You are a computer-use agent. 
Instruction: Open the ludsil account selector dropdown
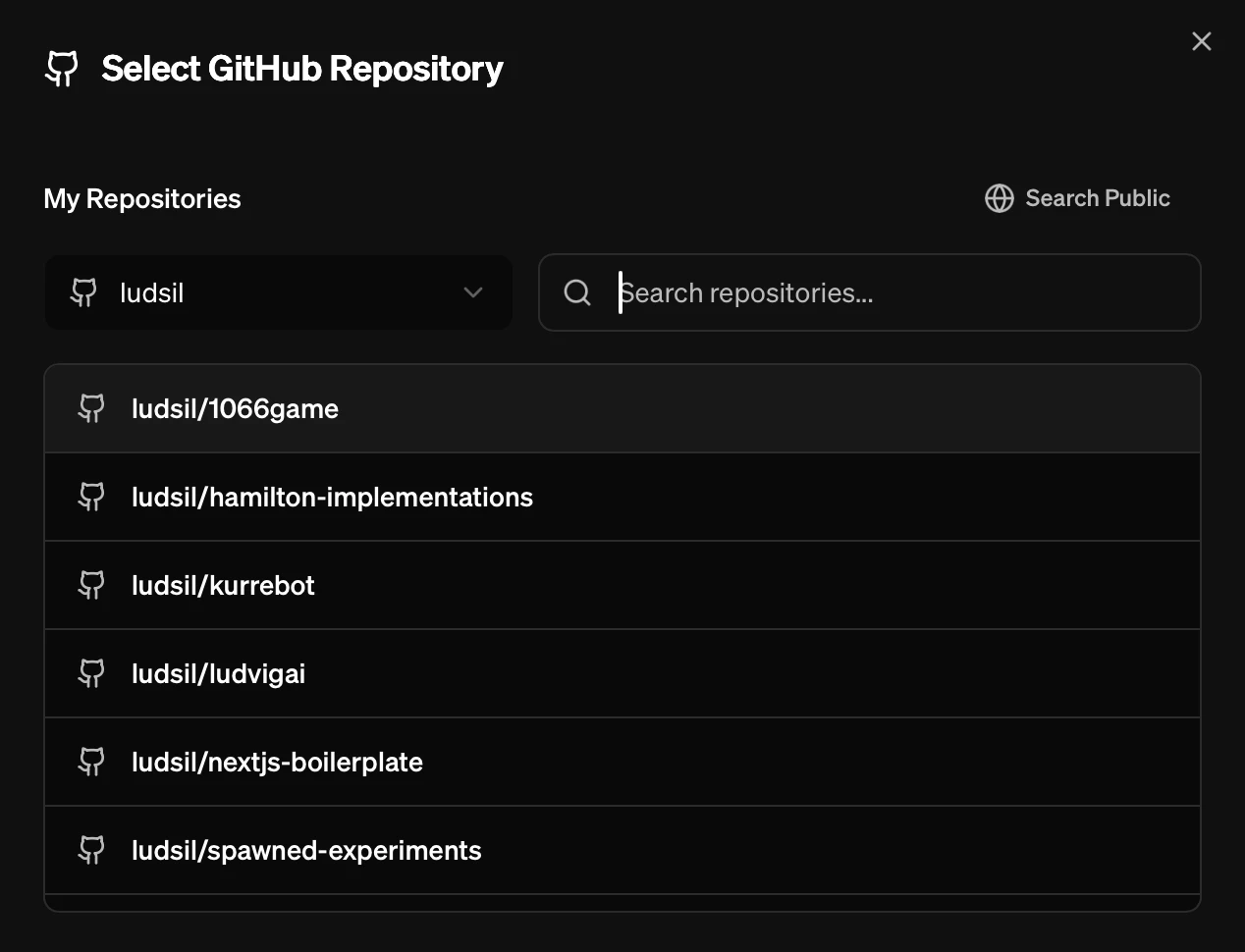click(279, 292)
